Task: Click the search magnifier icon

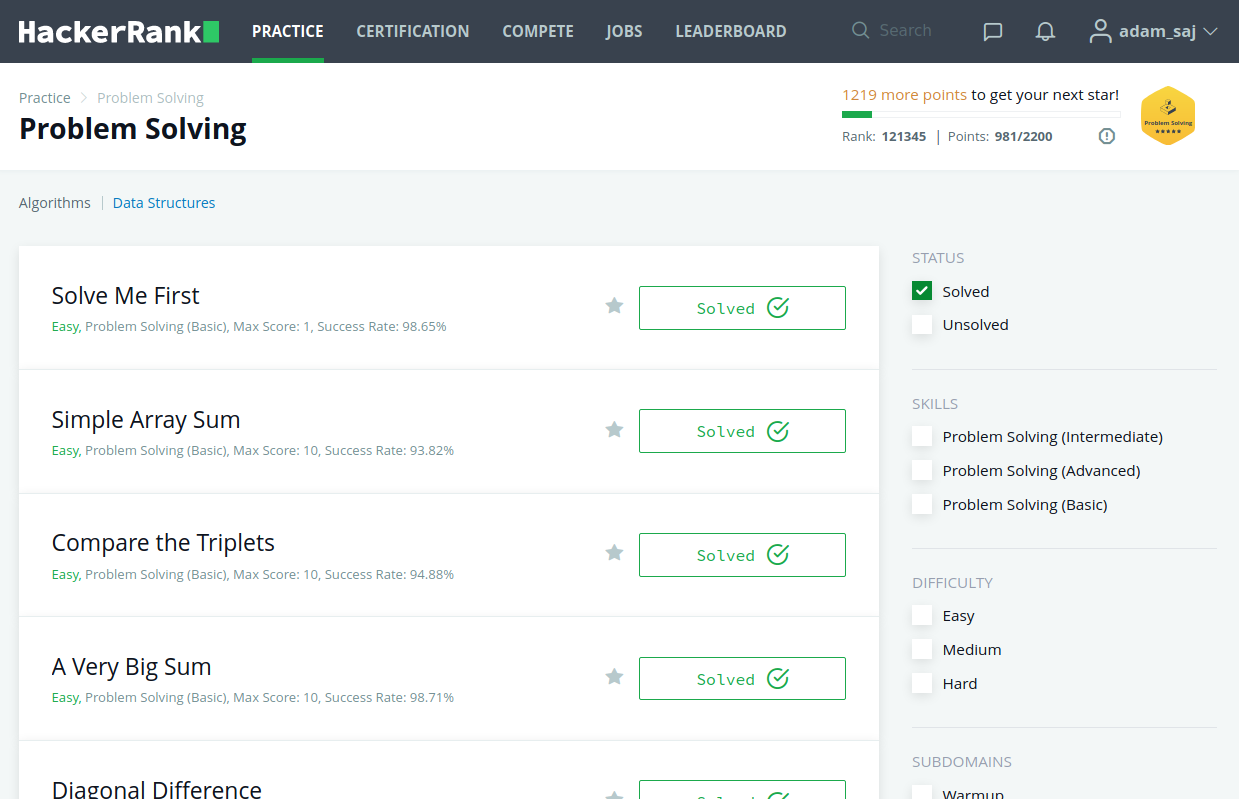Action: click(860, 31)
